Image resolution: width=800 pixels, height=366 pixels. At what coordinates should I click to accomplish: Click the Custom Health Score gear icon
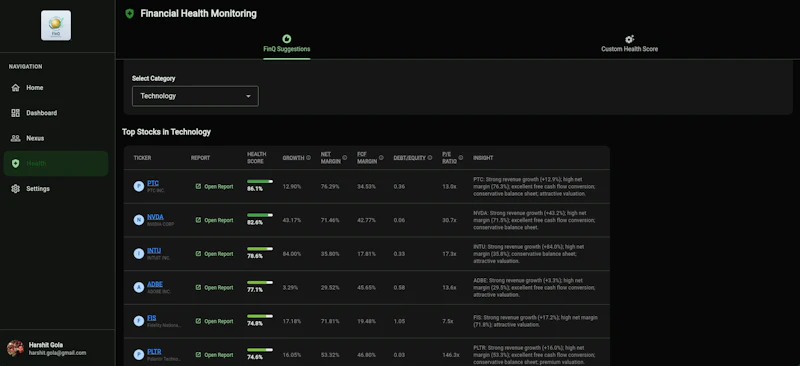coord(629,39)
